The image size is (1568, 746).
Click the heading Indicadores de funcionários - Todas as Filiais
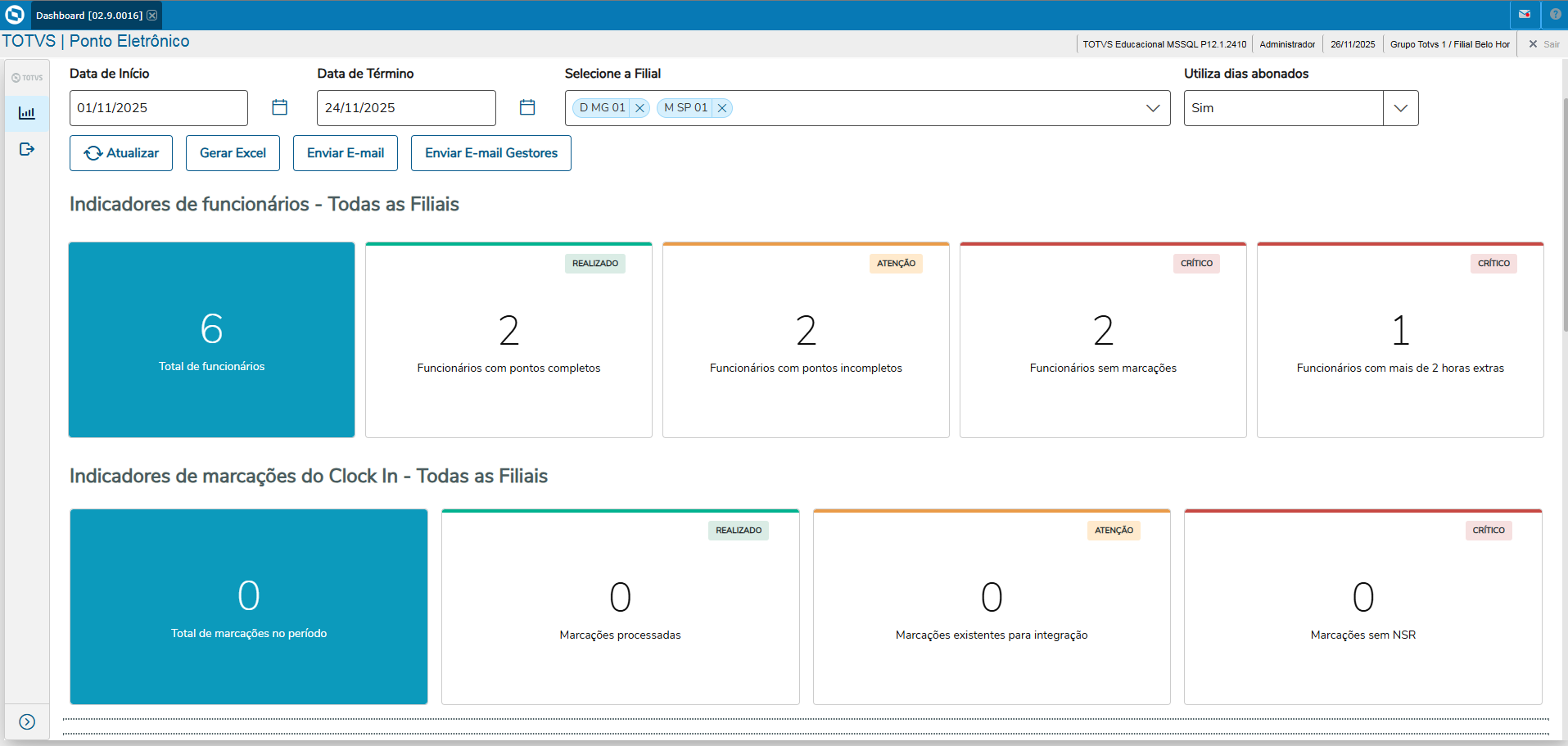coord(264,204)
